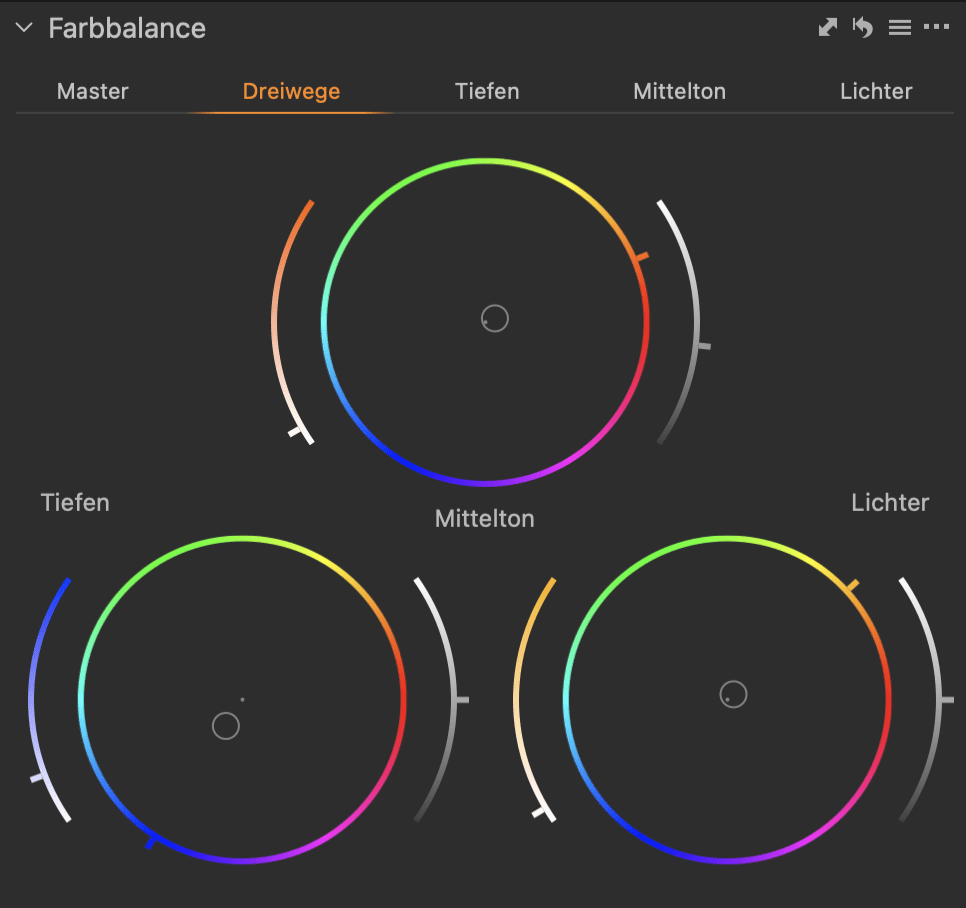Click the center point of the Mittelton color wheel
The height and width of the screenshot is (908, 966).
pyautogui.click(x=494, y=318)
